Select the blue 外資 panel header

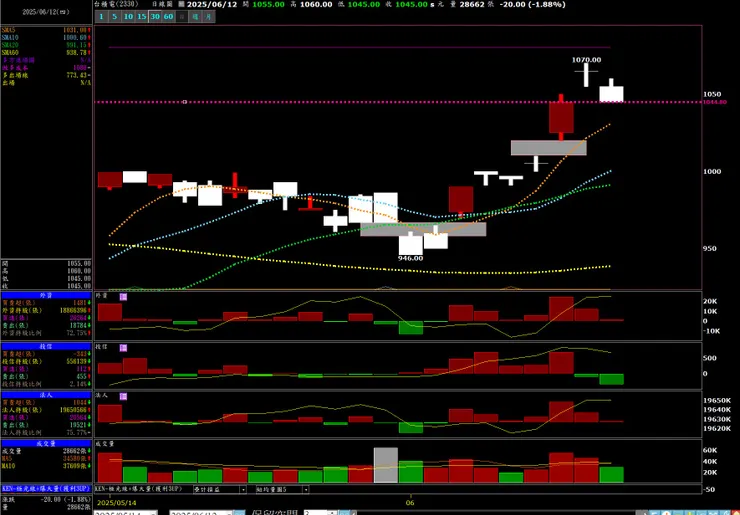[46, 295]
